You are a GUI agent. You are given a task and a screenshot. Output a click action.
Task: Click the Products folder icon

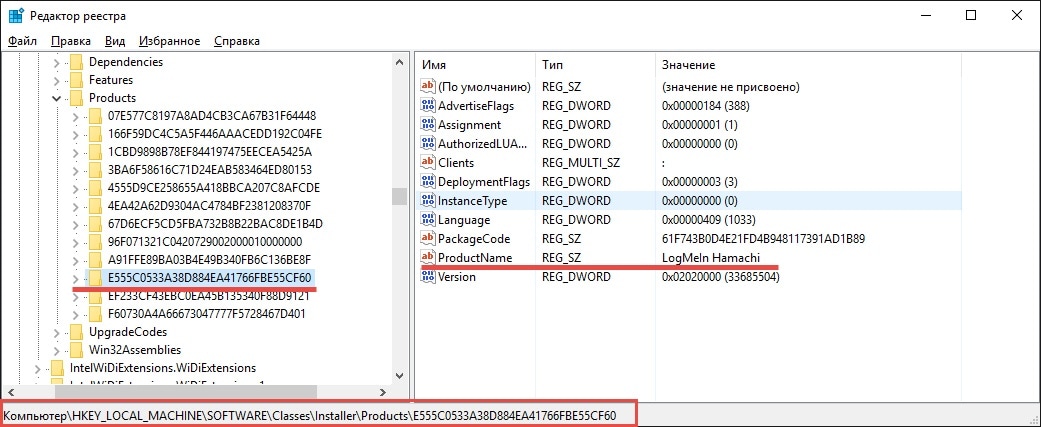tap(76, 98)
